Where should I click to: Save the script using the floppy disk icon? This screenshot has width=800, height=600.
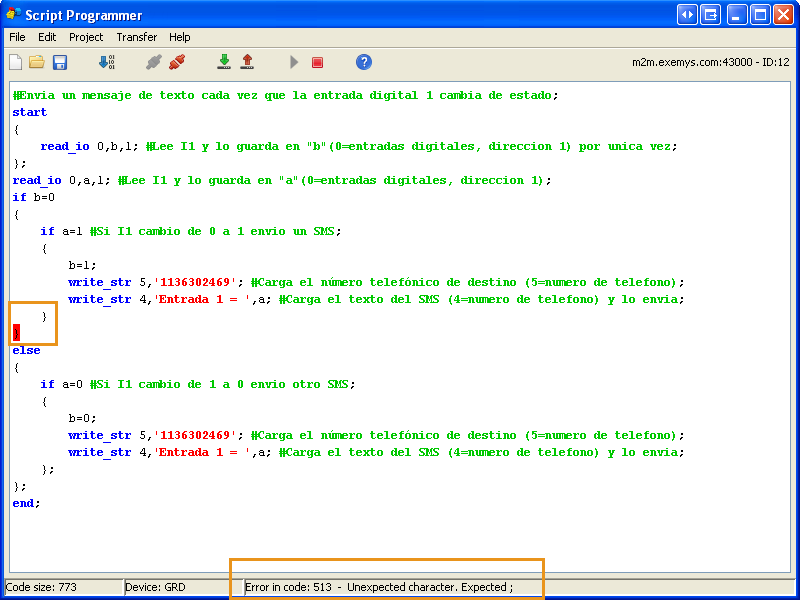click(x=60, y=62)
